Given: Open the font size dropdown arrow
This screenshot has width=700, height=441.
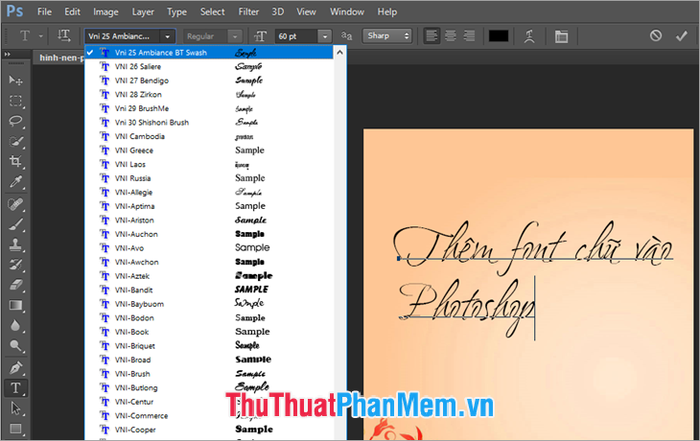Looking at the screenshot, I should coord(325,36).
